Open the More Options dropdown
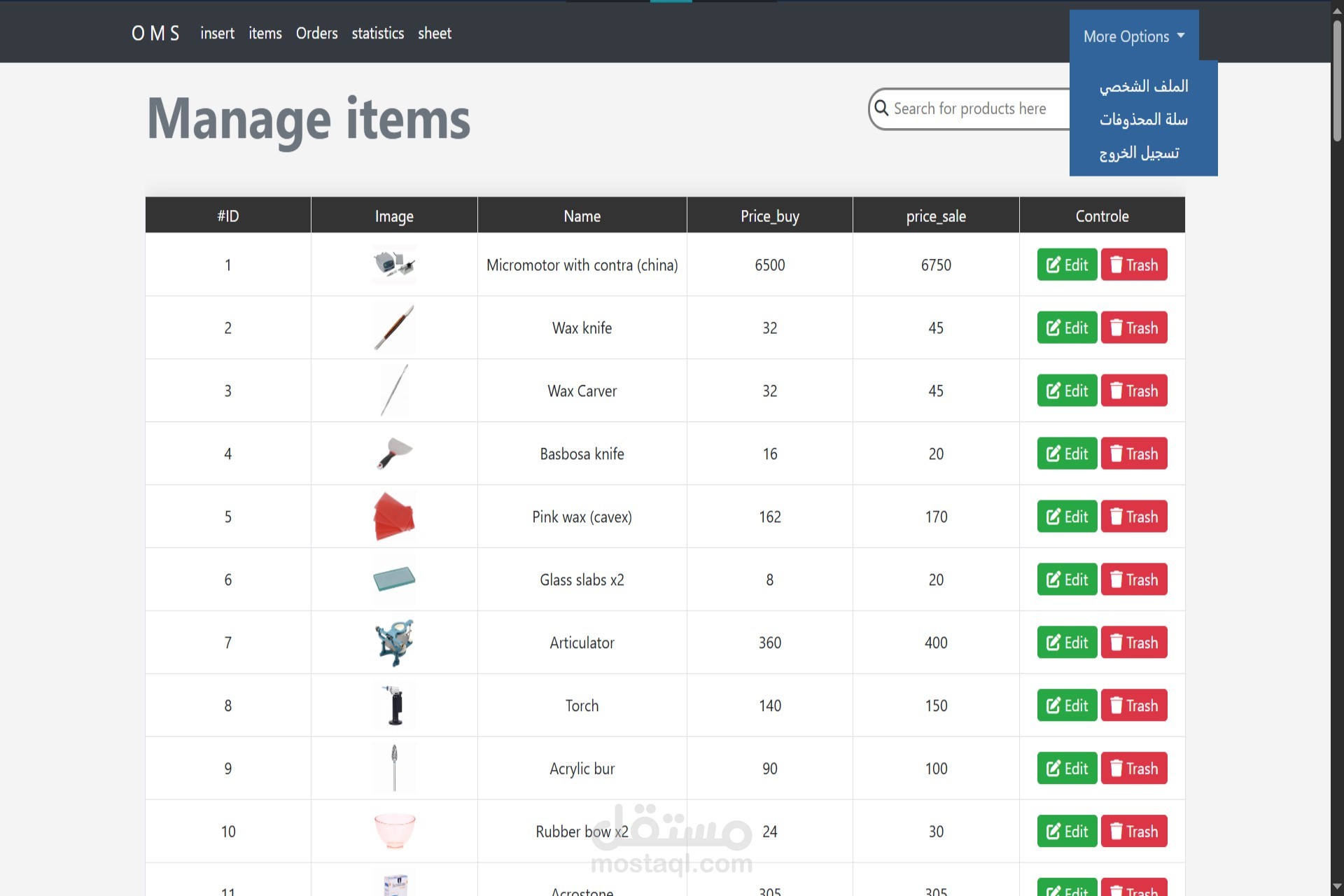 pos(1133,36)
